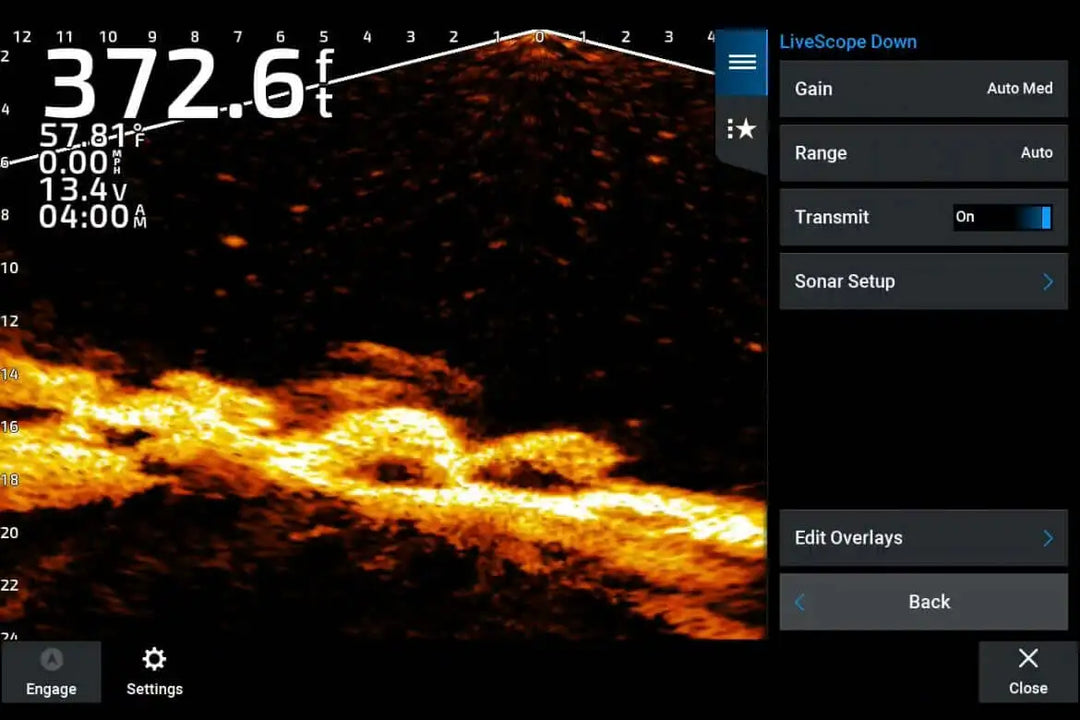Tap the chevron next to Sonar Setup
This screenshot has height=720, width=1080.
(1046, 281)
